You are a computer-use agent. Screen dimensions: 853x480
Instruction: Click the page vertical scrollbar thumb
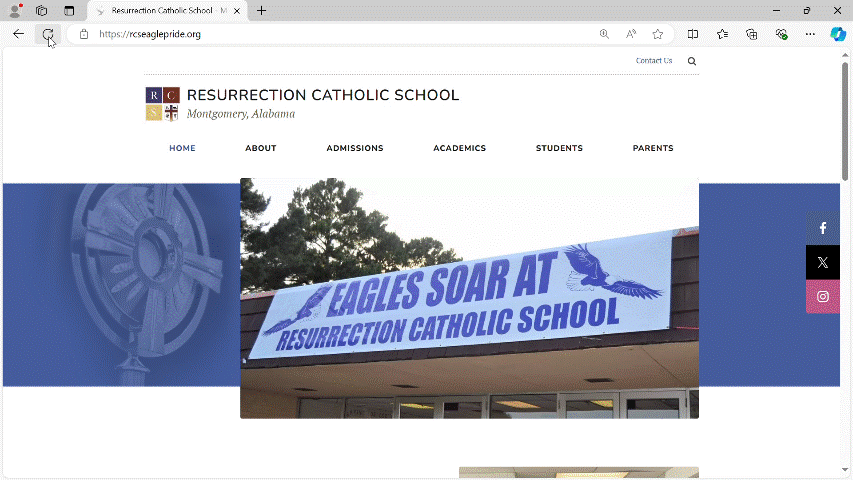coord(845,121)
